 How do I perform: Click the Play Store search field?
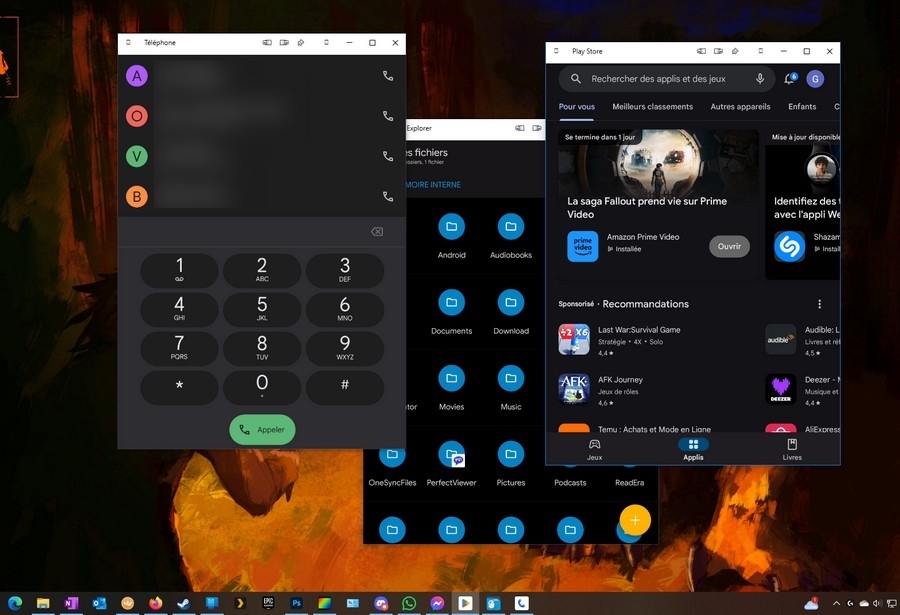coord(658,79)
